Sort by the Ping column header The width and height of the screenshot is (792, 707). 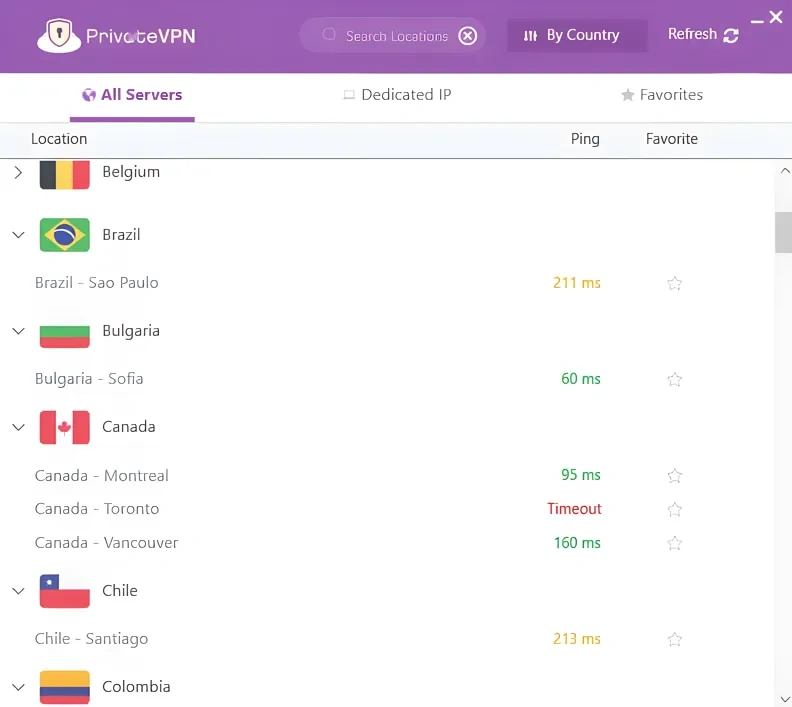pyautogui.click(x=585, y=139)
